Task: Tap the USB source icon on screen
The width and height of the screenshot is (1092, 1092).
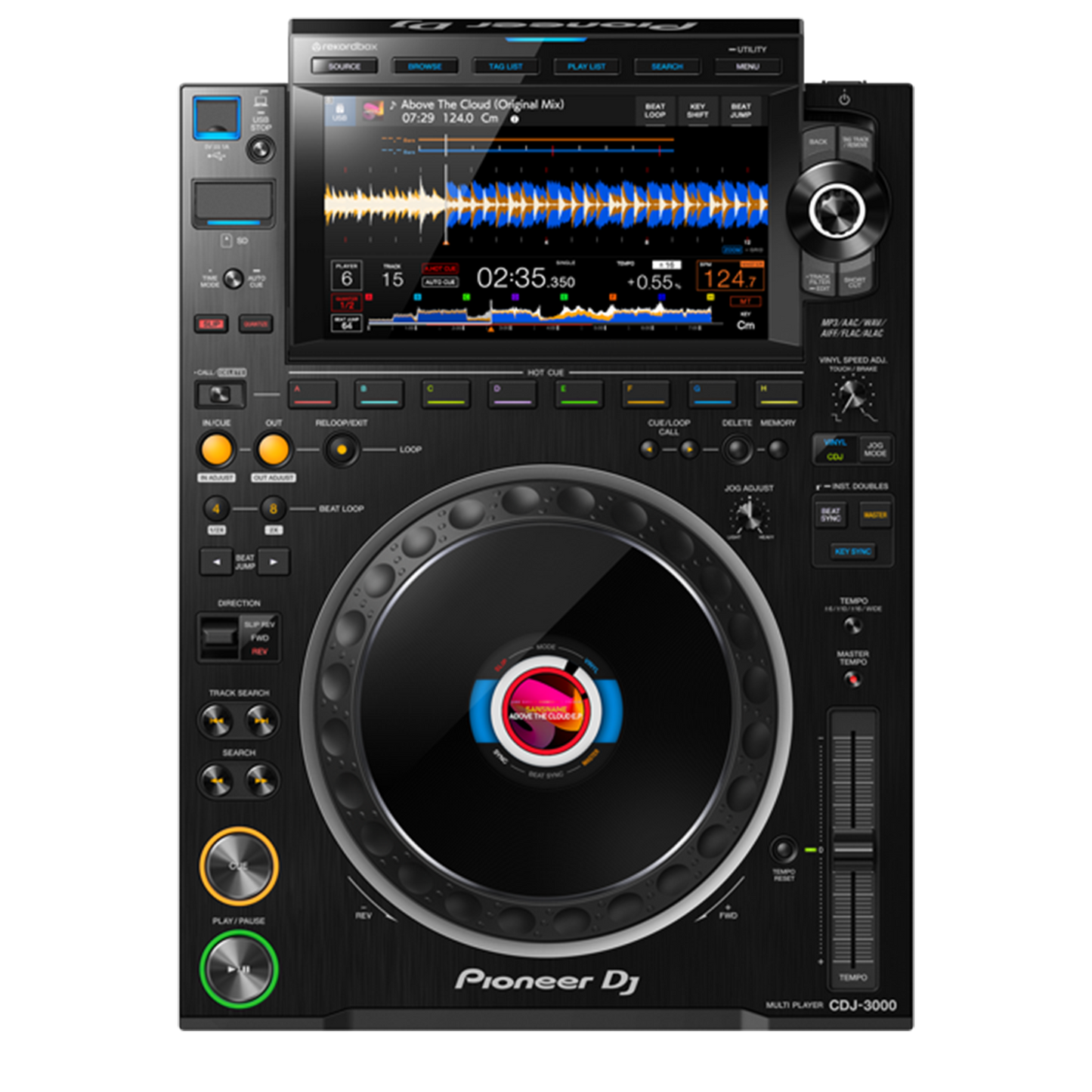Action: point(339,111)
